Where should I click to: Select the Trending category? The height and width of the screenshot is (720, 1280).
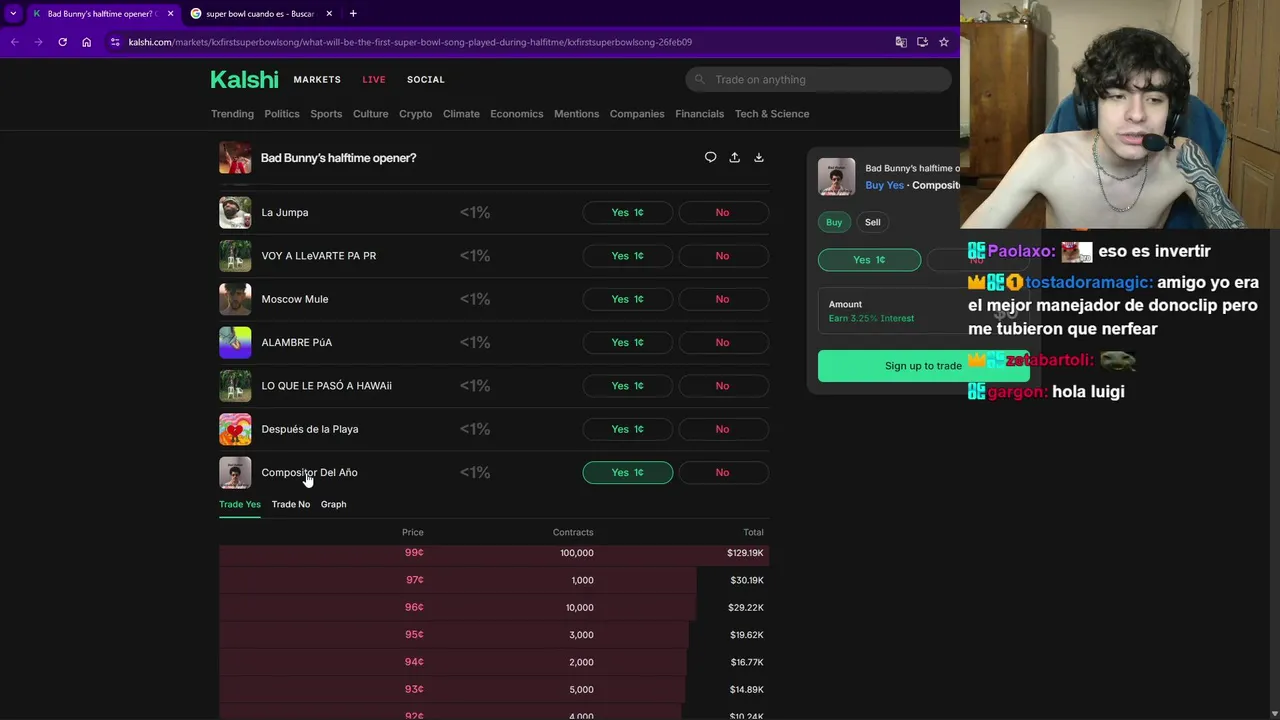click(232, 114)
